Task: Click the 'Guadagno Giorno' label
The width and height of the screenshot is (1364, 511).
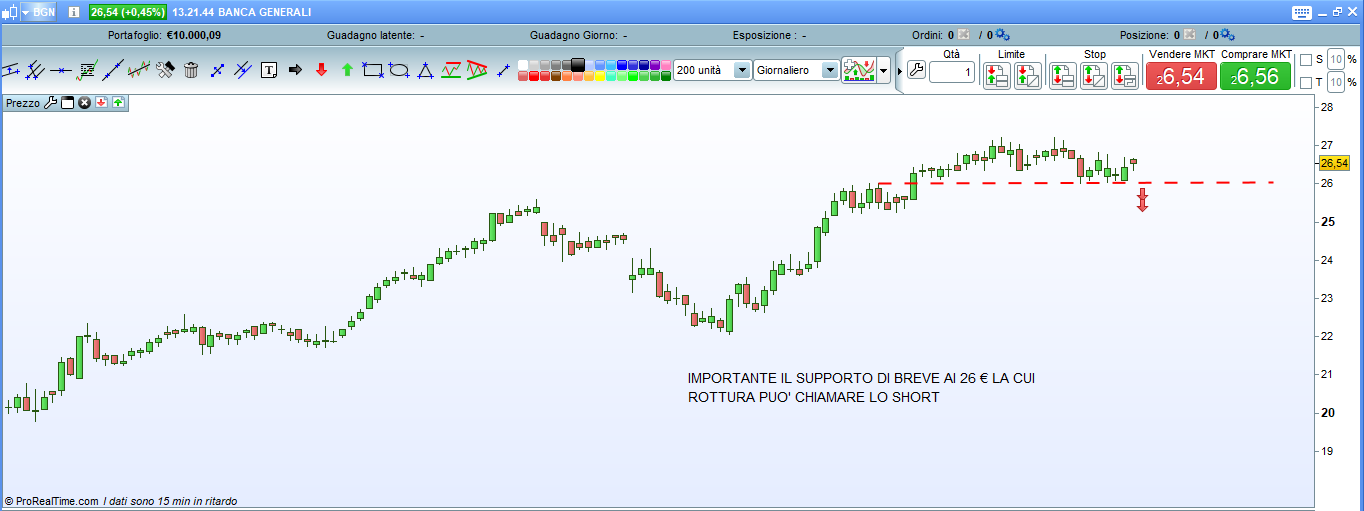Action: coord(574,35)
